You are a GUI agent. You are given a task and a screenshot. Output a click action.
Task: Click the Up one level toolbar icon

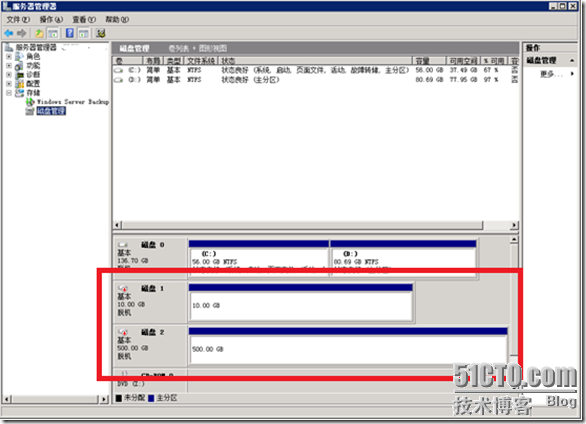(39, 33)
